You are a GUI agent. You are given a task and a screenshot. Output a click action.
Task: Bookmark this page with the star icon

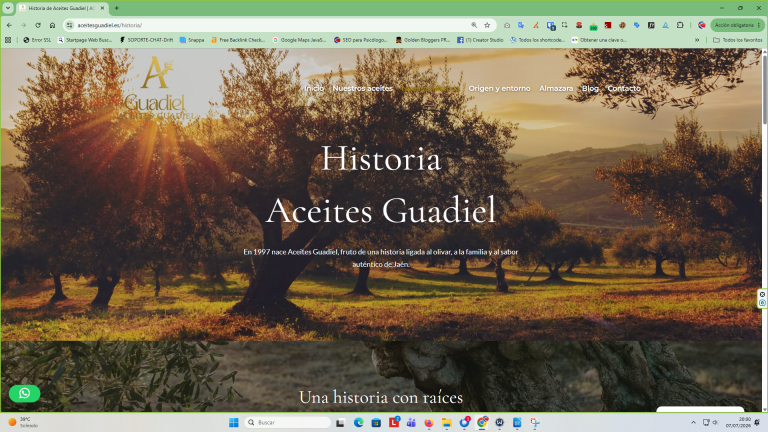point(487,25)
